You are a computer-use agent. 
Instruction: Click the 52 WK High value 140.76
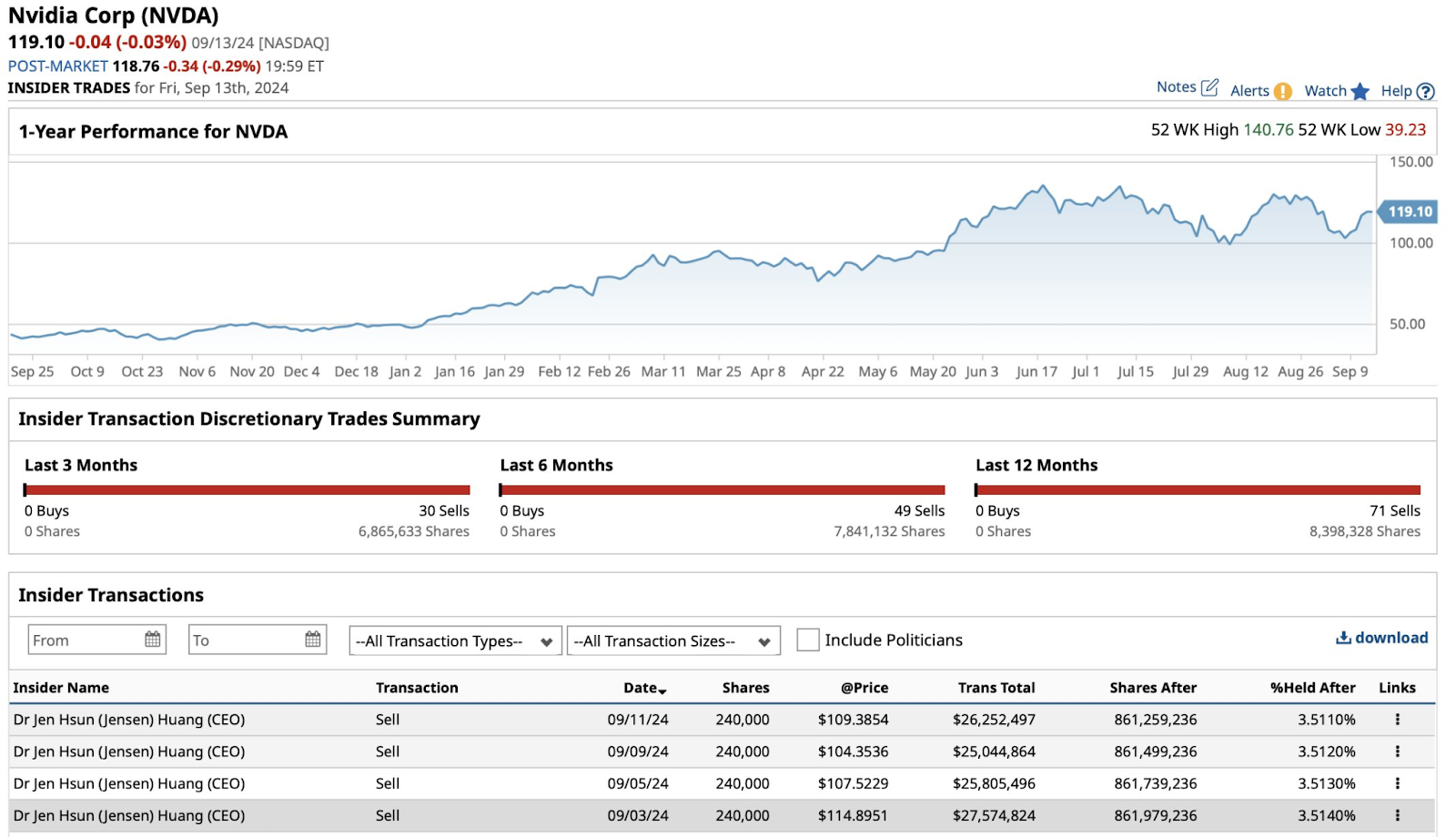pyautogui.click(x=1268, y=129)
